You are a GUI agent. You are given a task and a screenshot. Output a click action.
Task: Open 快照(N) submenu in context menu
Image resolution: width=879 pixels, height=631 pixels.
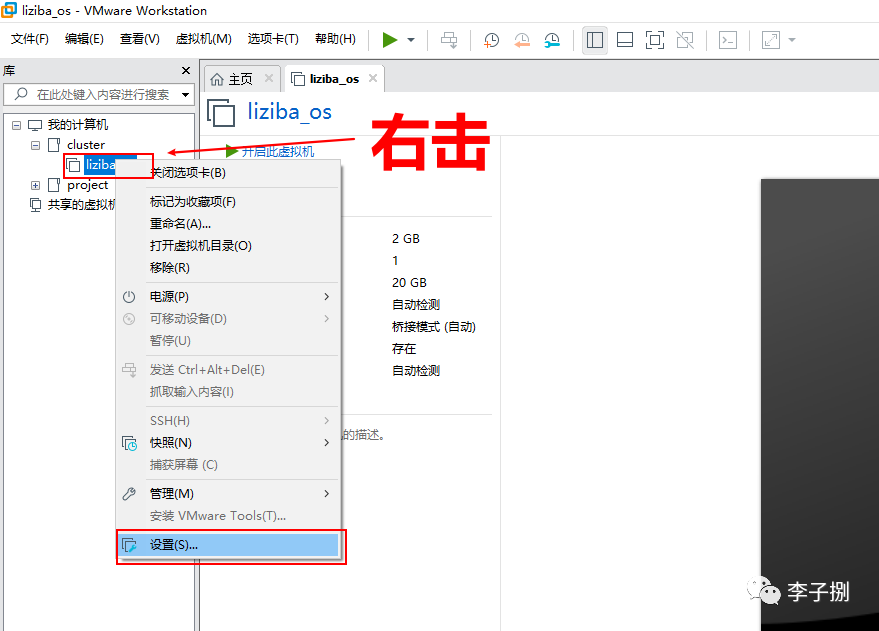[228, 443]
